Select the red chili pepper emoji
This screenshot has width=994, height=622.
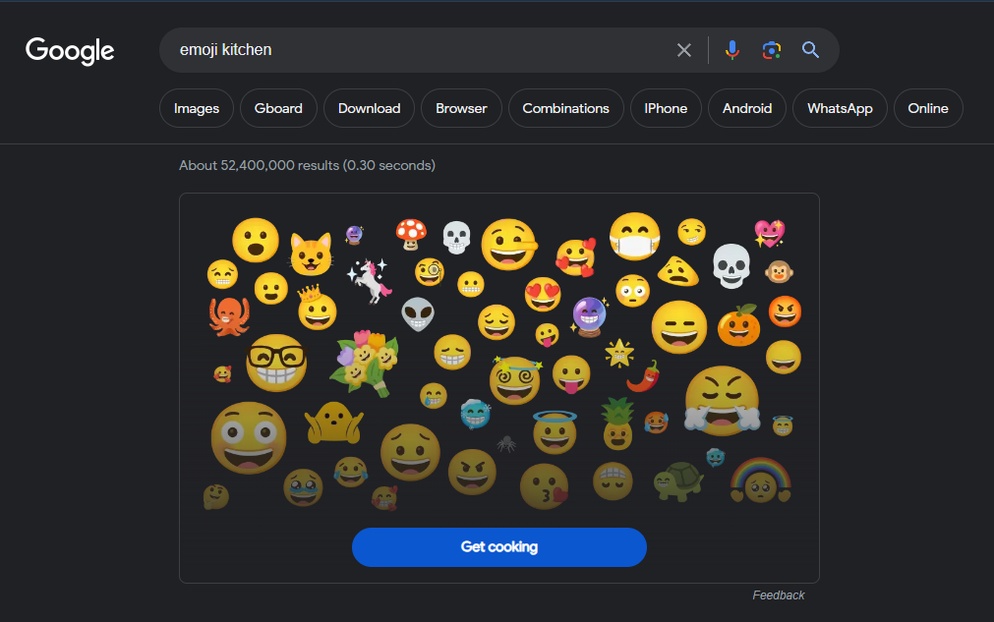tap(643, 376)
